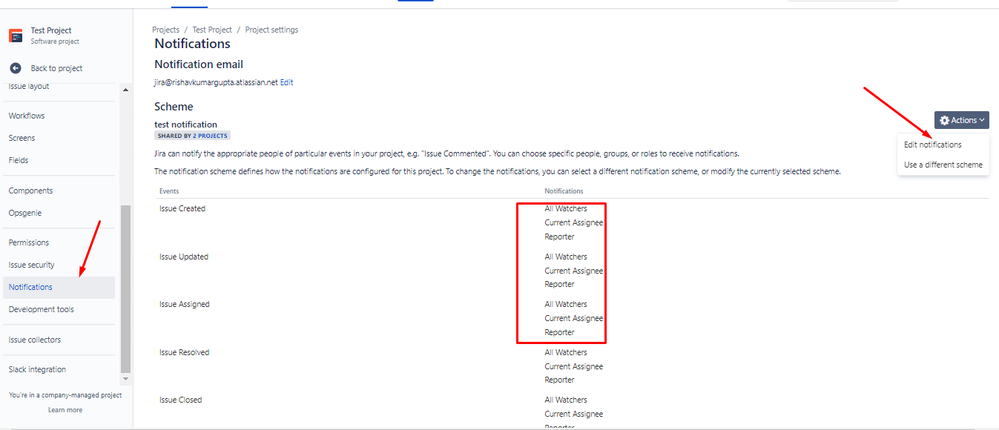Click the Test Project name in sidebar
This screenshot has height=430, width=999.
coord(51,31)
